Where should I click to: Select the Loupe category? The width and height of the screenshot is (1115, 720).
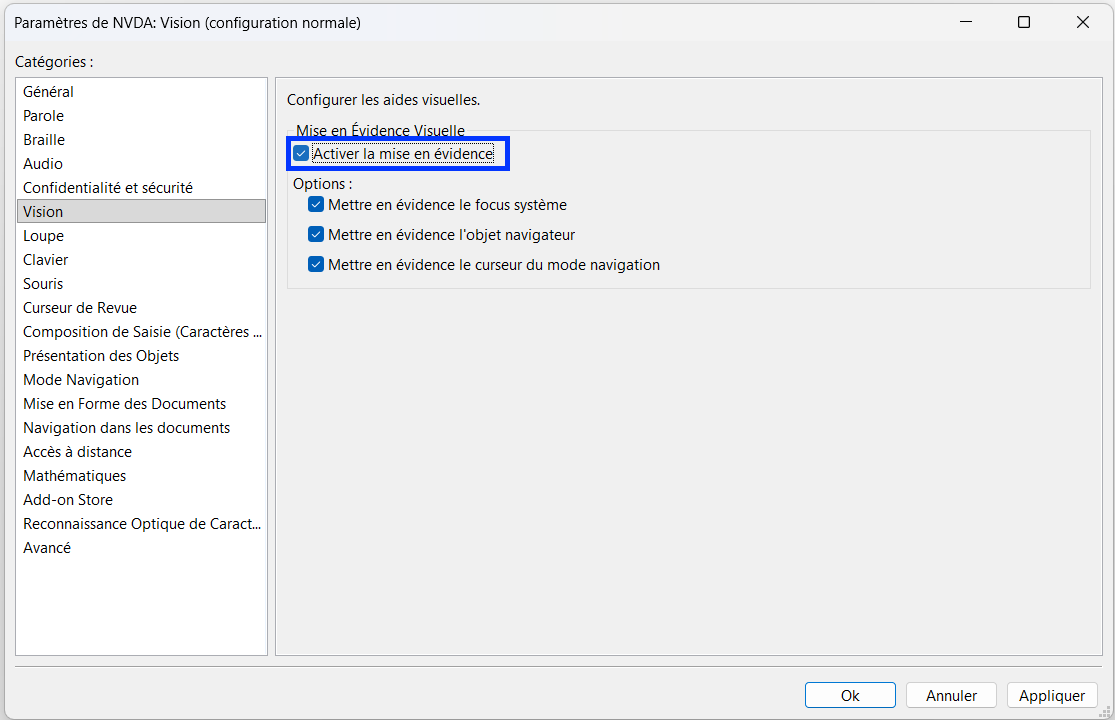(x=141, y=236)
